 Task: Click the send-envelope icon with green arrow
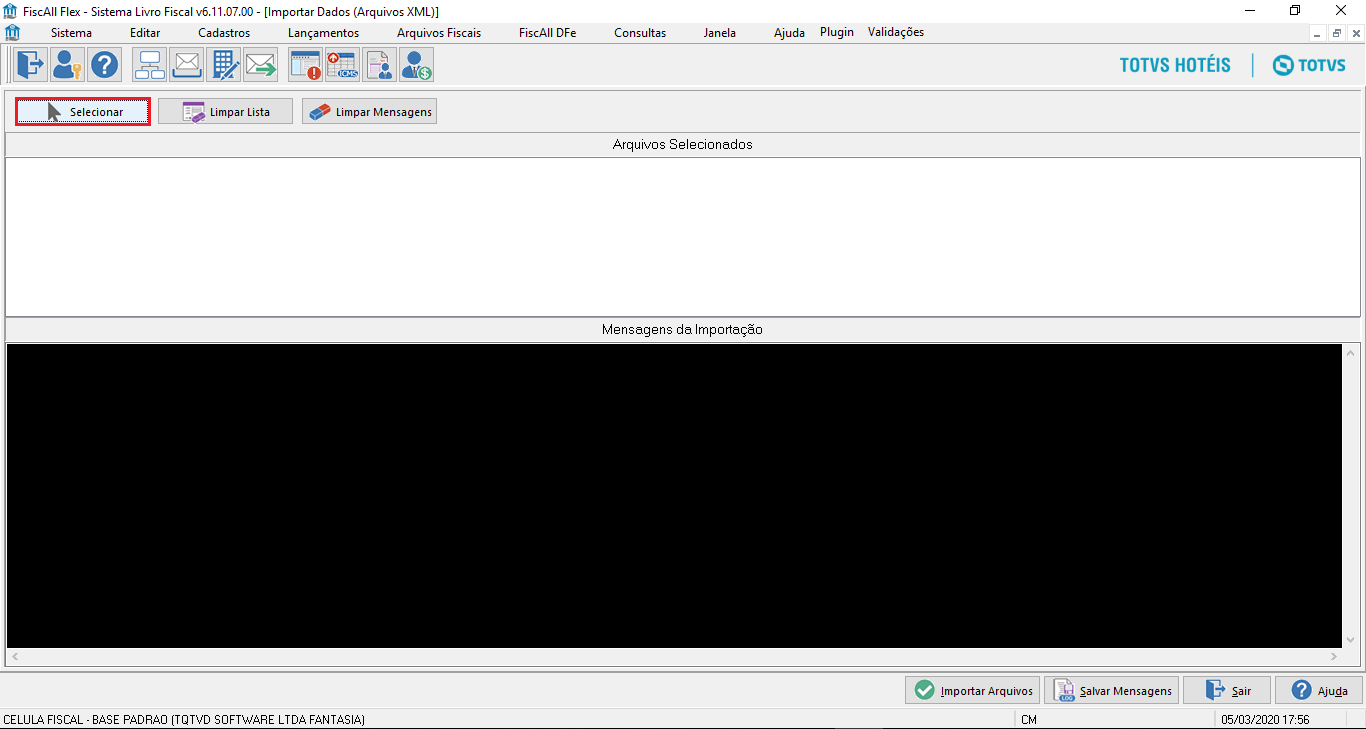261,64
